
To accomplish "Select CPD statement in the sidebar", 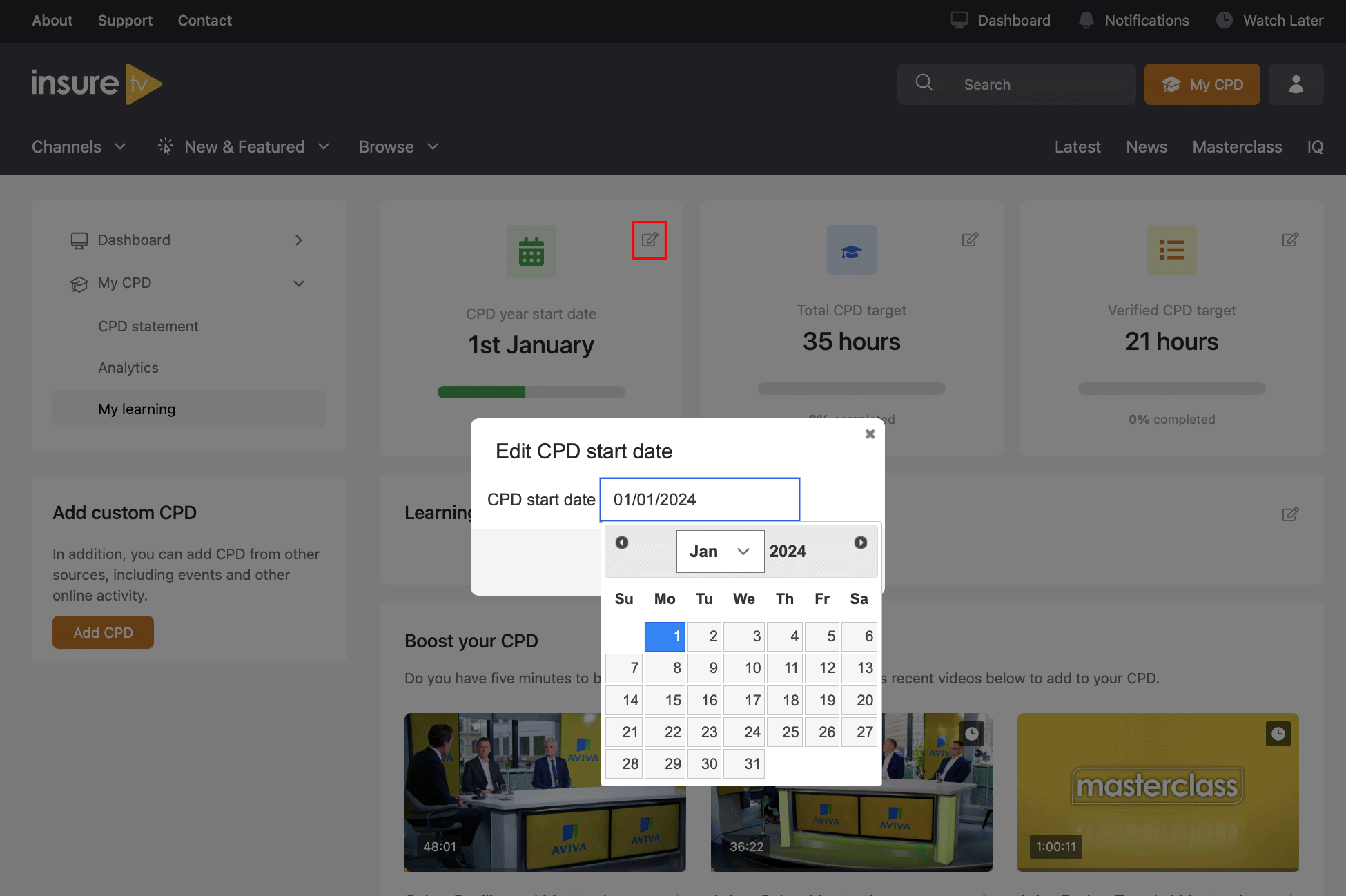I will pos(148,326).
